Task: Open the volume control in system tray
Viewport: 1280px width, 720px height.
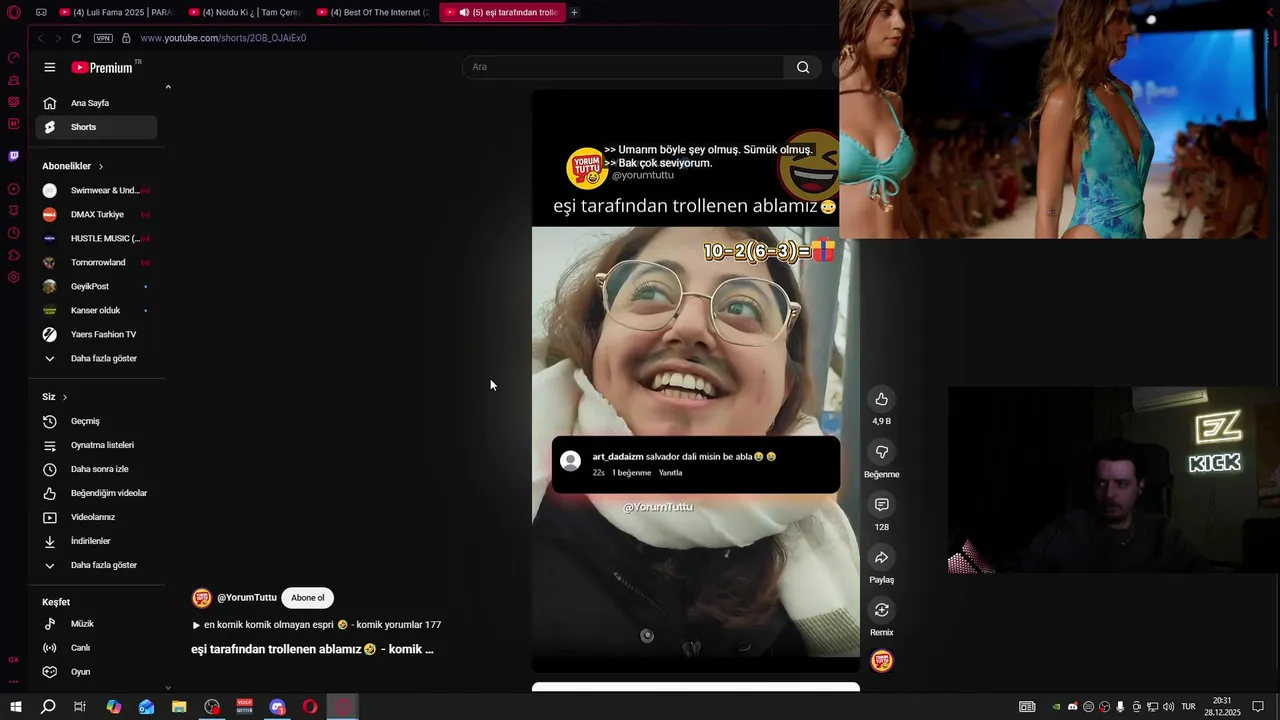Action: pyautogui.click(x=1168, y=707)
